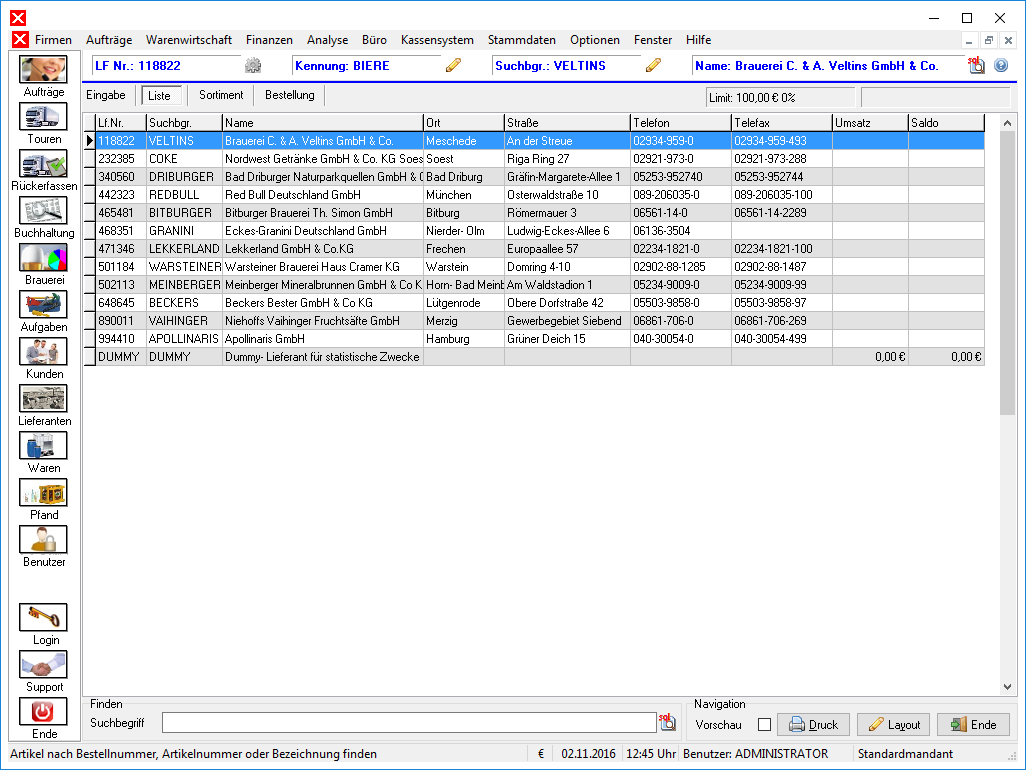Open the Touren truck icon

pyautogui.click(x=43, y=117)
